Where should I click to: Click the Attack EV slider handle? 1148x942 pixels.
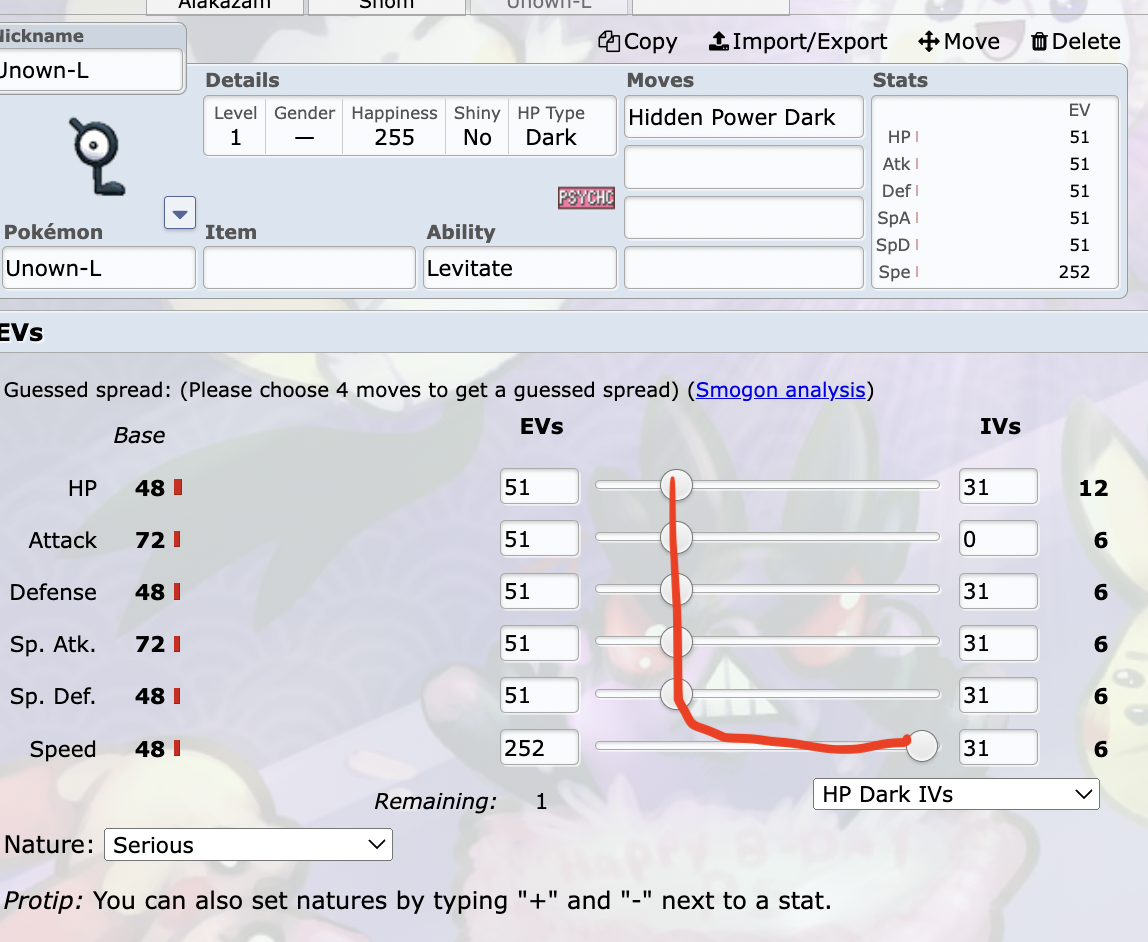(x=676, y=537)
